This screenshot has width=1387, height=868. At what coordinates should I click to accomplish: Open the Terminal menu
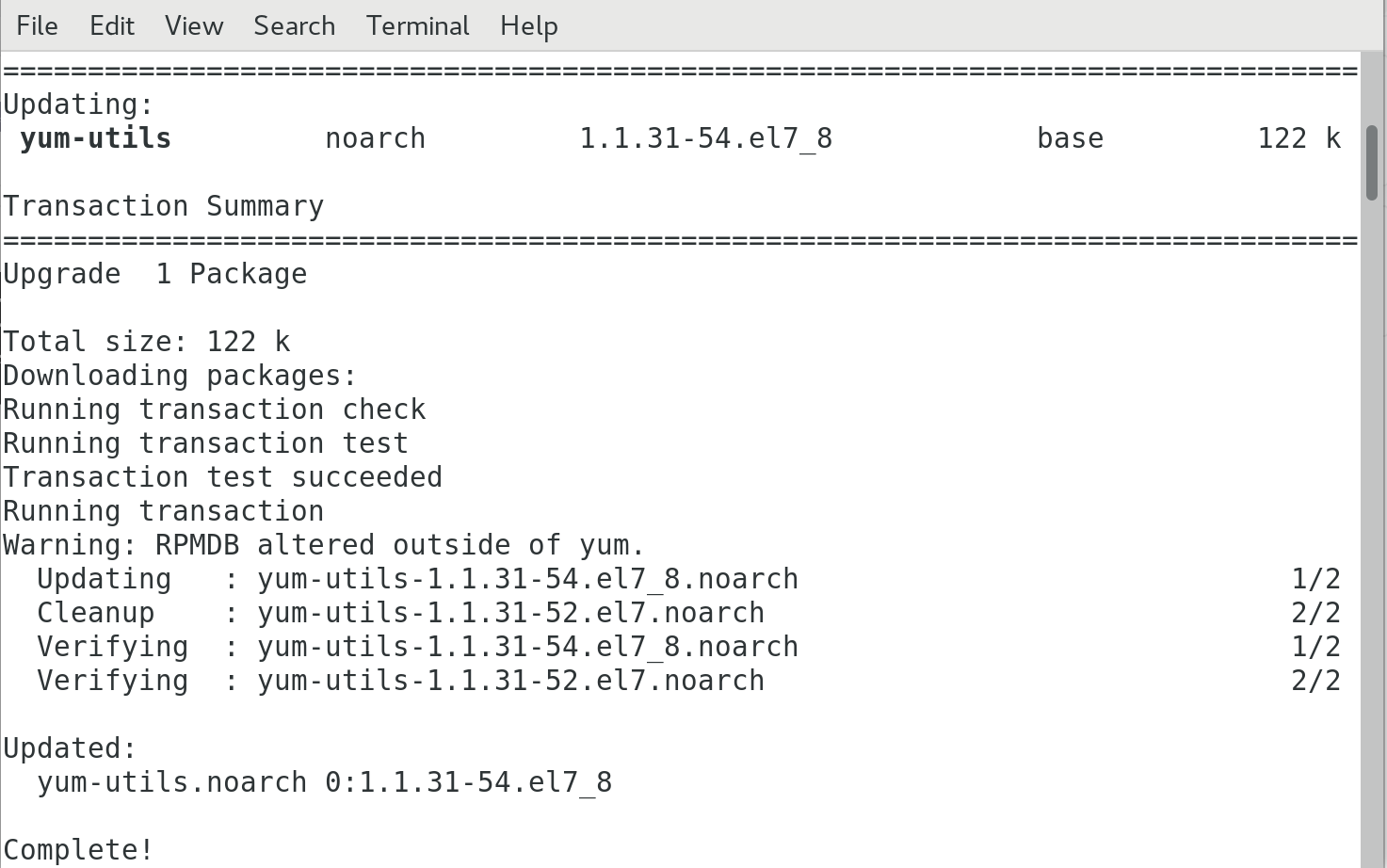click(417, 25)
